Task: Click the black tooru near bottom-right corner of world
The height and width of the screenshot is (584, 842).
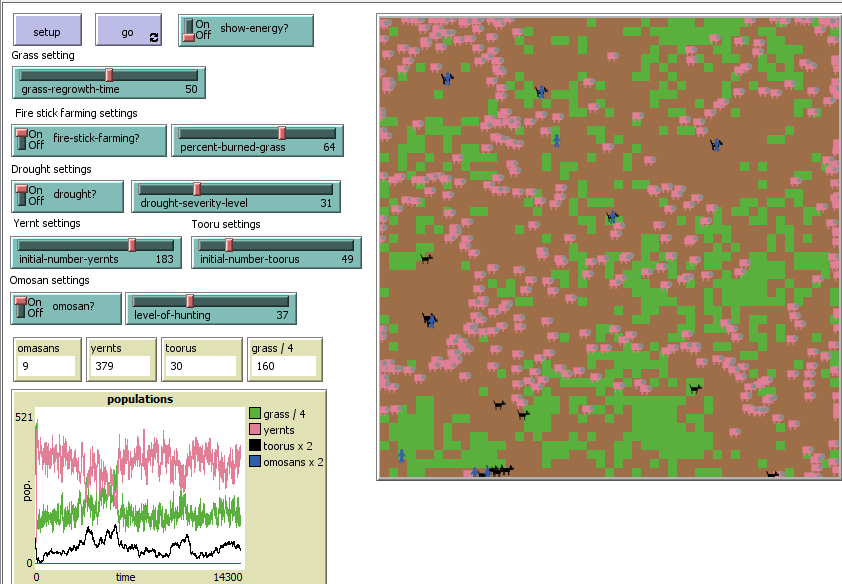Action: pos(772,474)
